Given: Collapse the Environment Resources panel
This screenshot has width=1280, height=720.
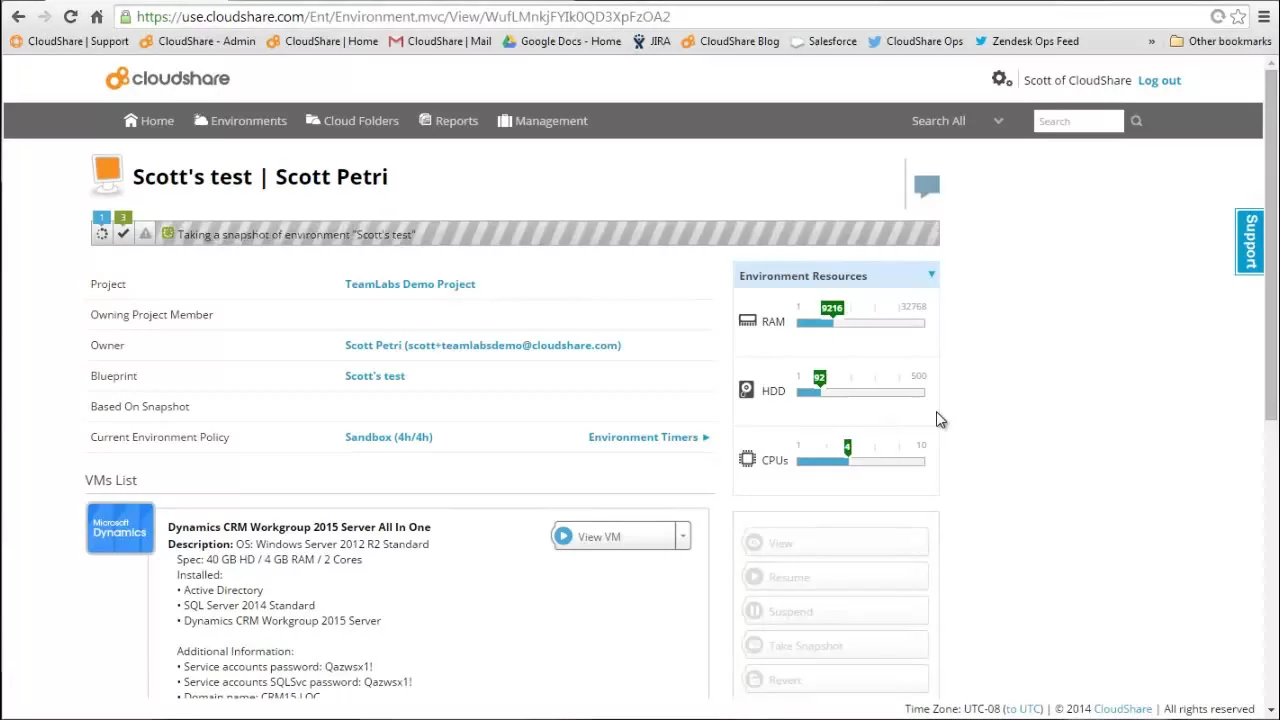Looking at the screenshot, I should pyautogui.click(x=931, y=275).
